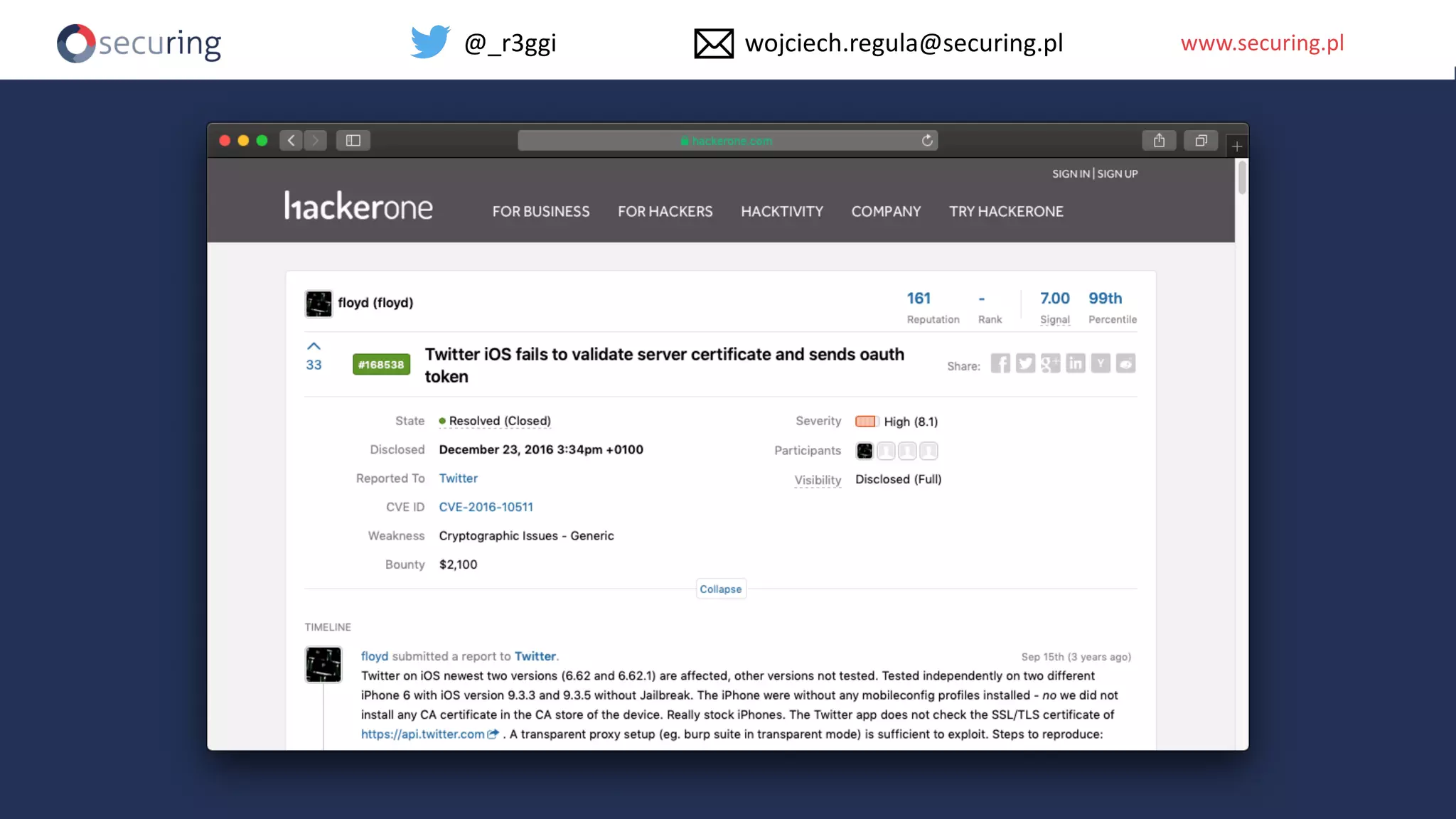Click floyd username link in timeline
Viewport: 1456px width, 819px height.
[375, 656]
